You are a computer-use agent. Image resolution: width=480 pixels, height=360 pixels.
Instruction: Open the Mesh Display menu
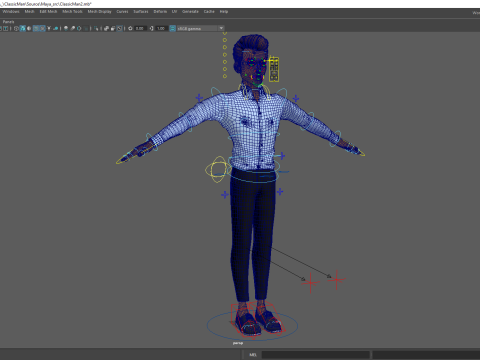click(x=99, y=11)
